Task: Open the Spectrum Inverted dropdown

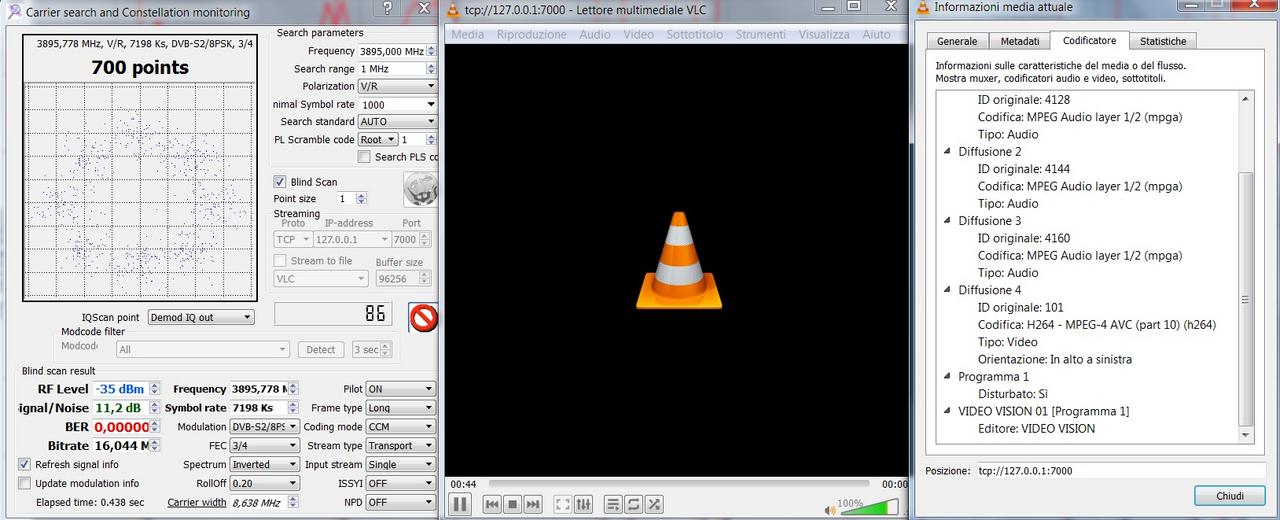Action: [264, 465]
